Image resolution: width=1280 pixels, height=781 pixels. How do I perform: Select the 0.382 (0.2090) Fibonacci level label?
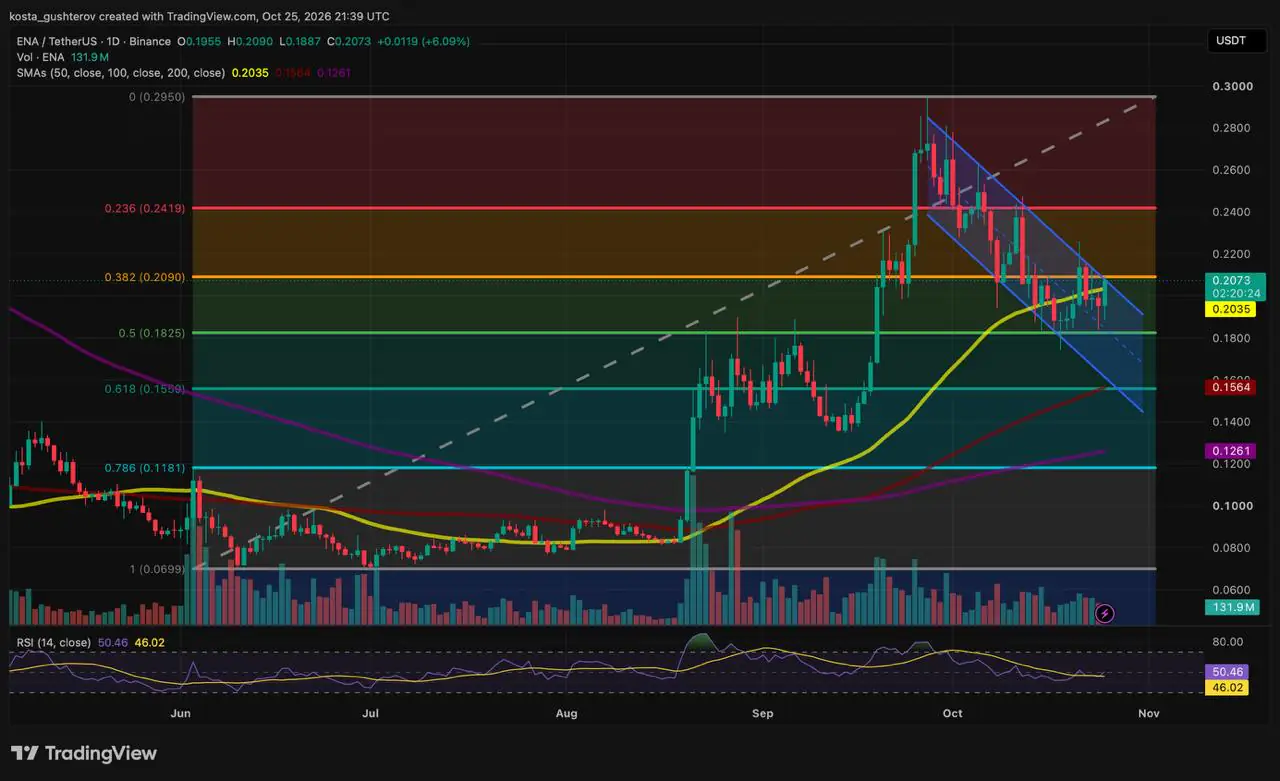(x=145, y=277)
